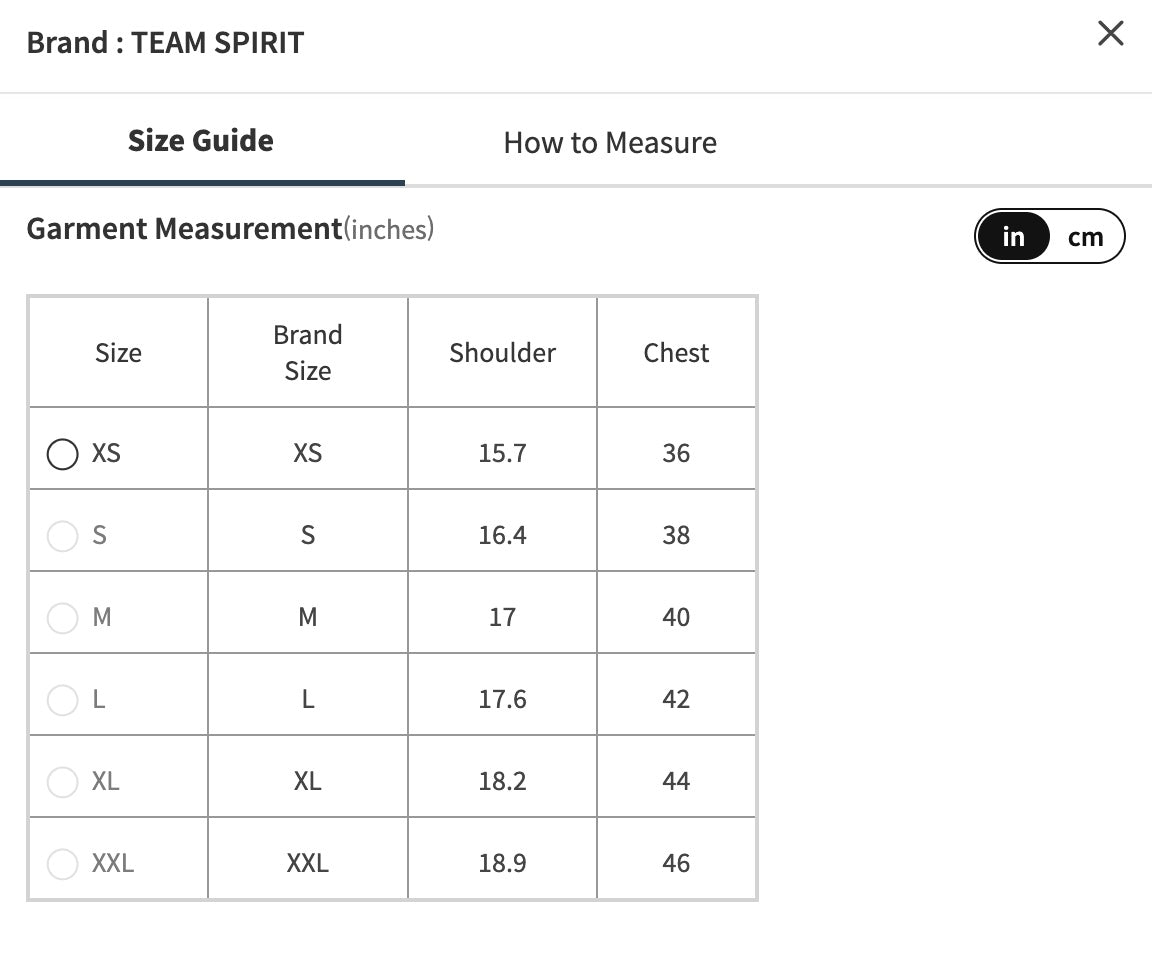Click Garment Measurement heading text
1152x956 pixels.
184,229
